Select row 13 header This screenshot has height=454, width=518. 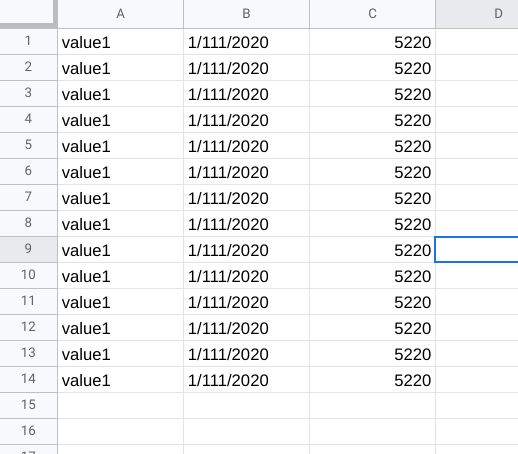point(28,353)
